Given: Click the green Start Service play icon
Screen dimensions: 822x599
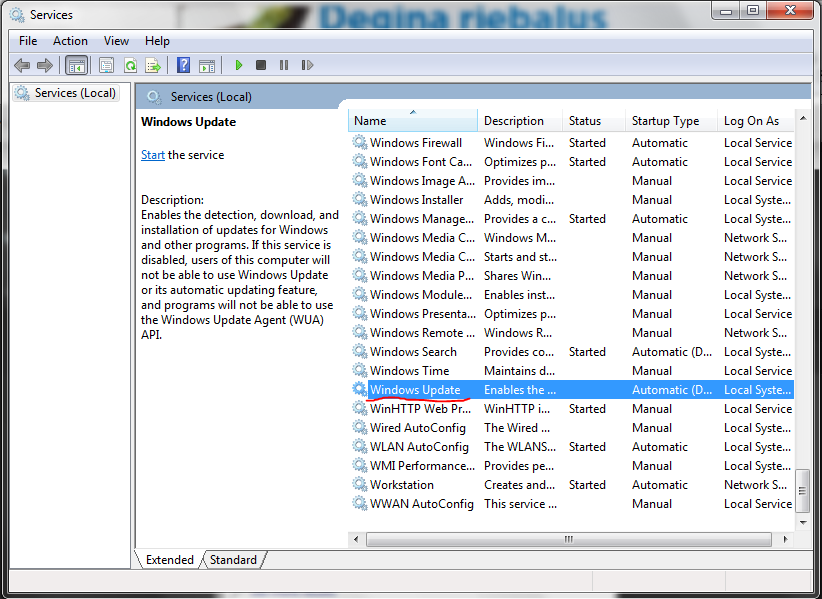Looking at the screenshot, I should (x=239, y=65).
